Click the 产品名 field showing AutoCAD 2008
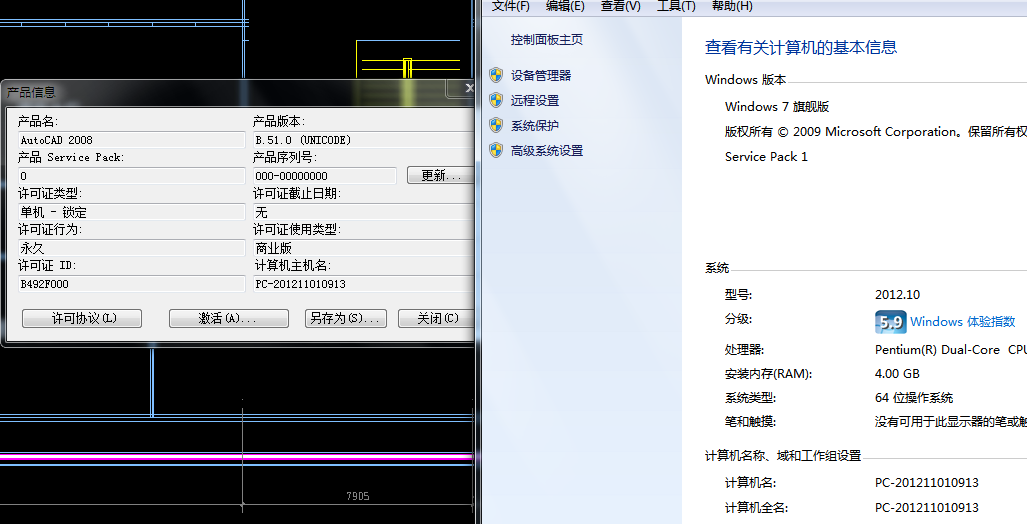The width and height of the screenshot is (1027, 524). point(132,140)
